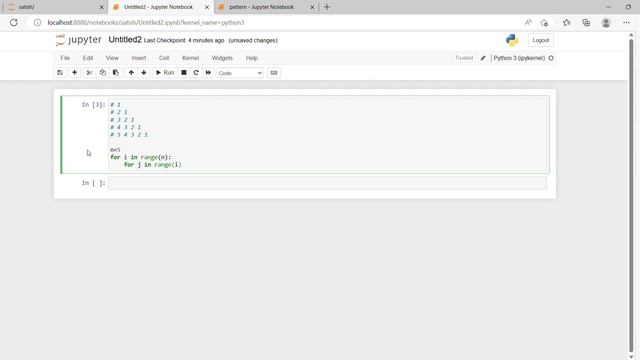Viewport: 640px width, 360px height.
Task: Cut selected cells with the scissors icon
Action: tap(89, 73)
